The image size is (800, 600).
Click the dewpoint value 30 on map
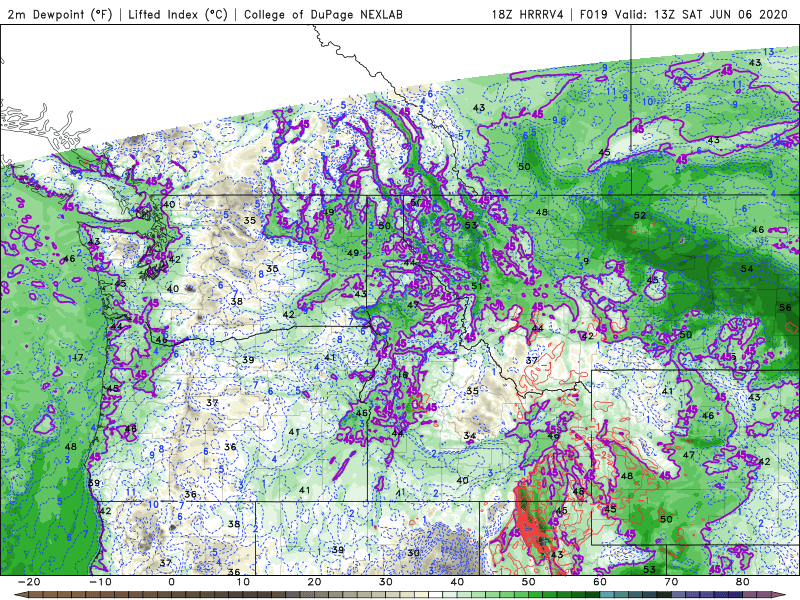coord(414,553)
